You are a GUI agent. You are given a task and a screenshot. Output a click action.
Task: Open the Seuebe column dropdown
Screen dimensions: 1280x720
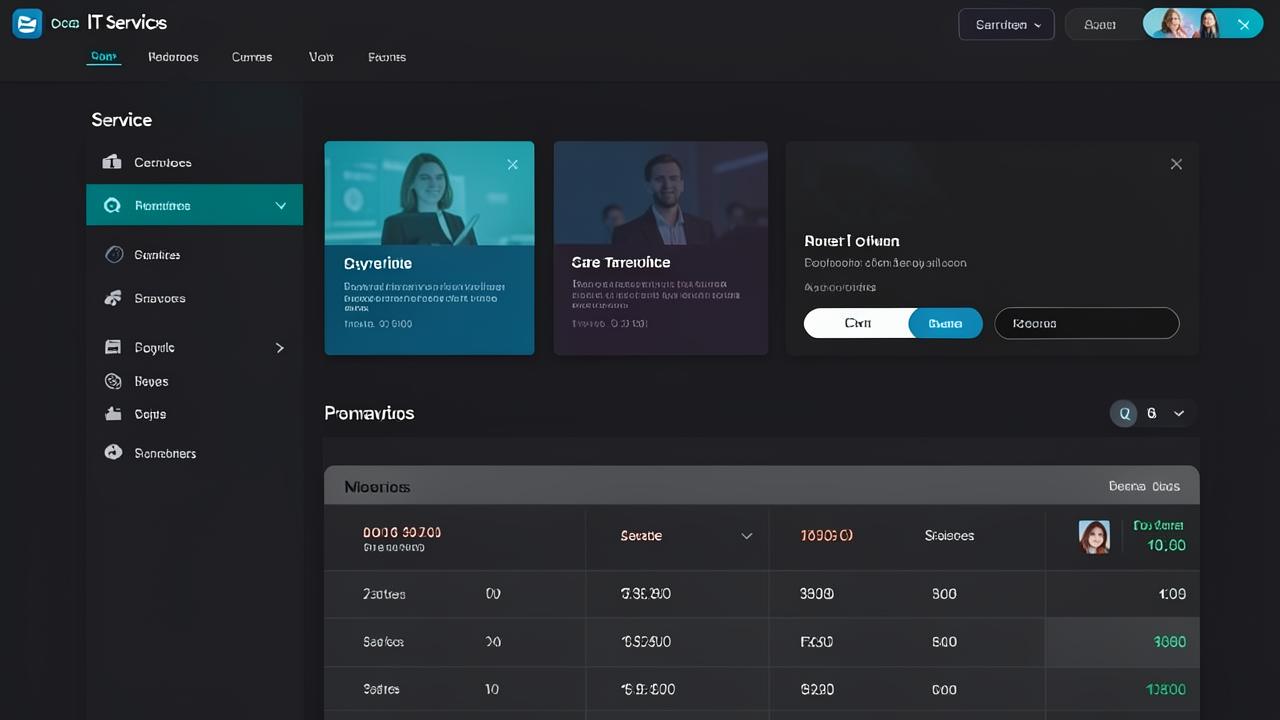(x=746, y=536)
